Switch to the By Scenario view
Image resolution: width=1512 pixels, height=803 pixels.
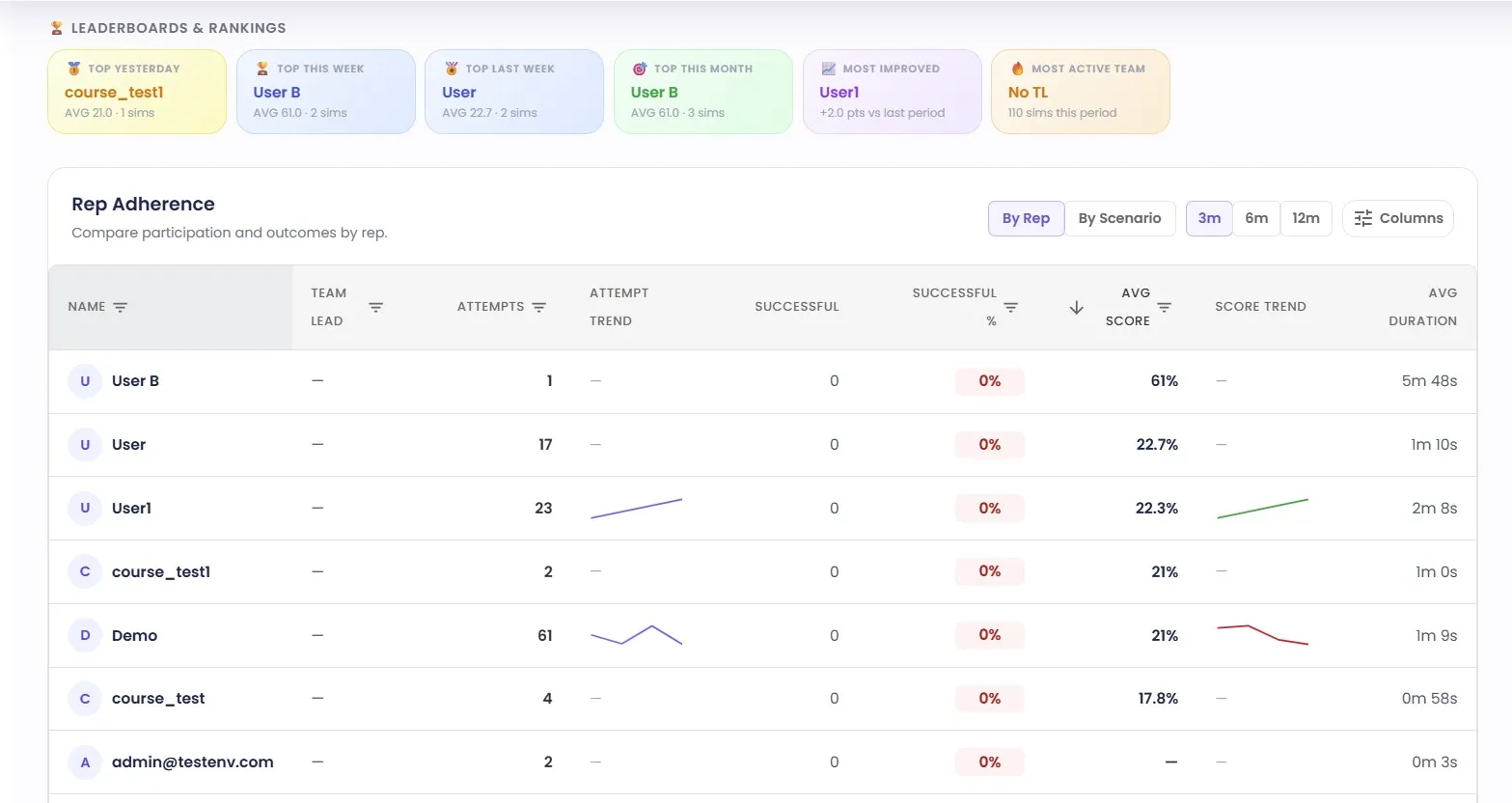tap(1119, 218)
